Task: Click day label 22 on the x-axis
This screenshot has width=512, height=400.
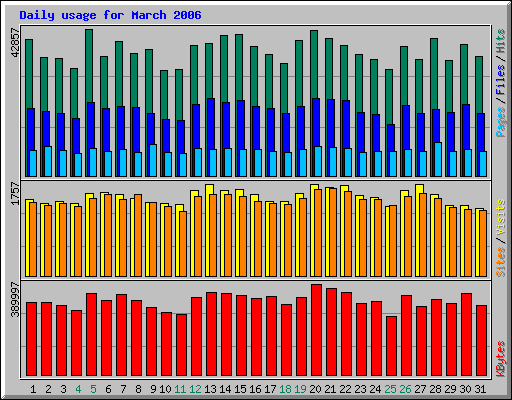Action: click(345, 389)
